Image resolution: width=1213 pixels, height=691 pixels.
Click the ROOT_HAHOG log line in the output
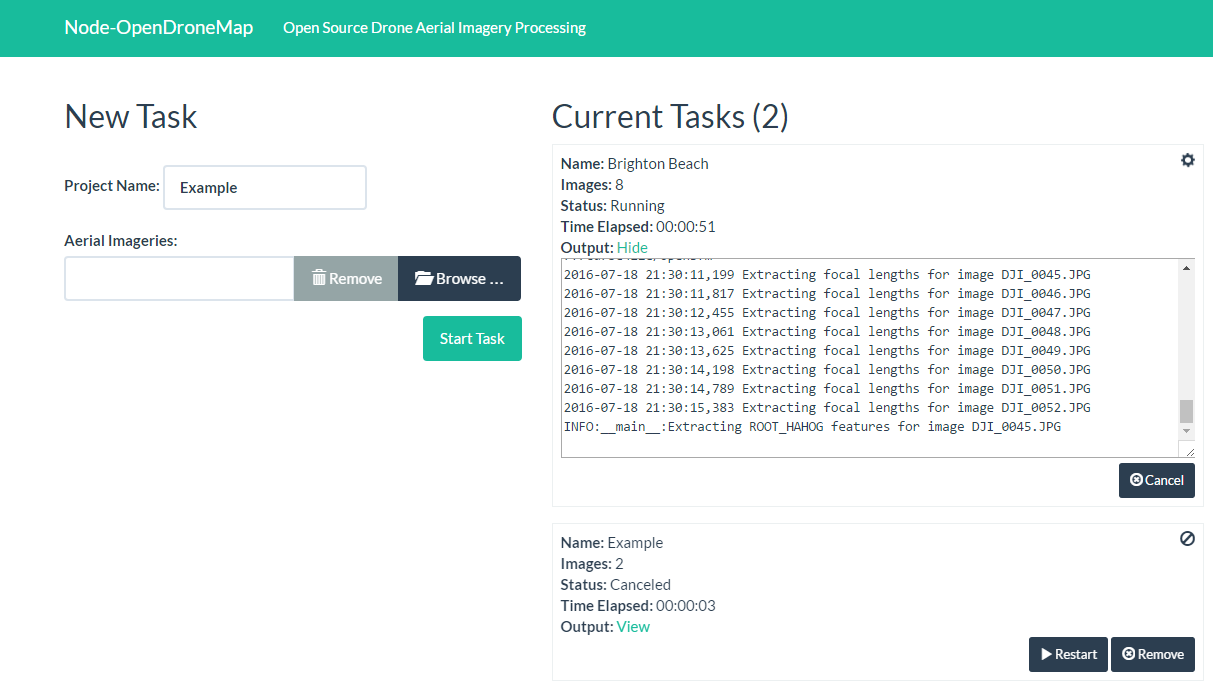812,427
